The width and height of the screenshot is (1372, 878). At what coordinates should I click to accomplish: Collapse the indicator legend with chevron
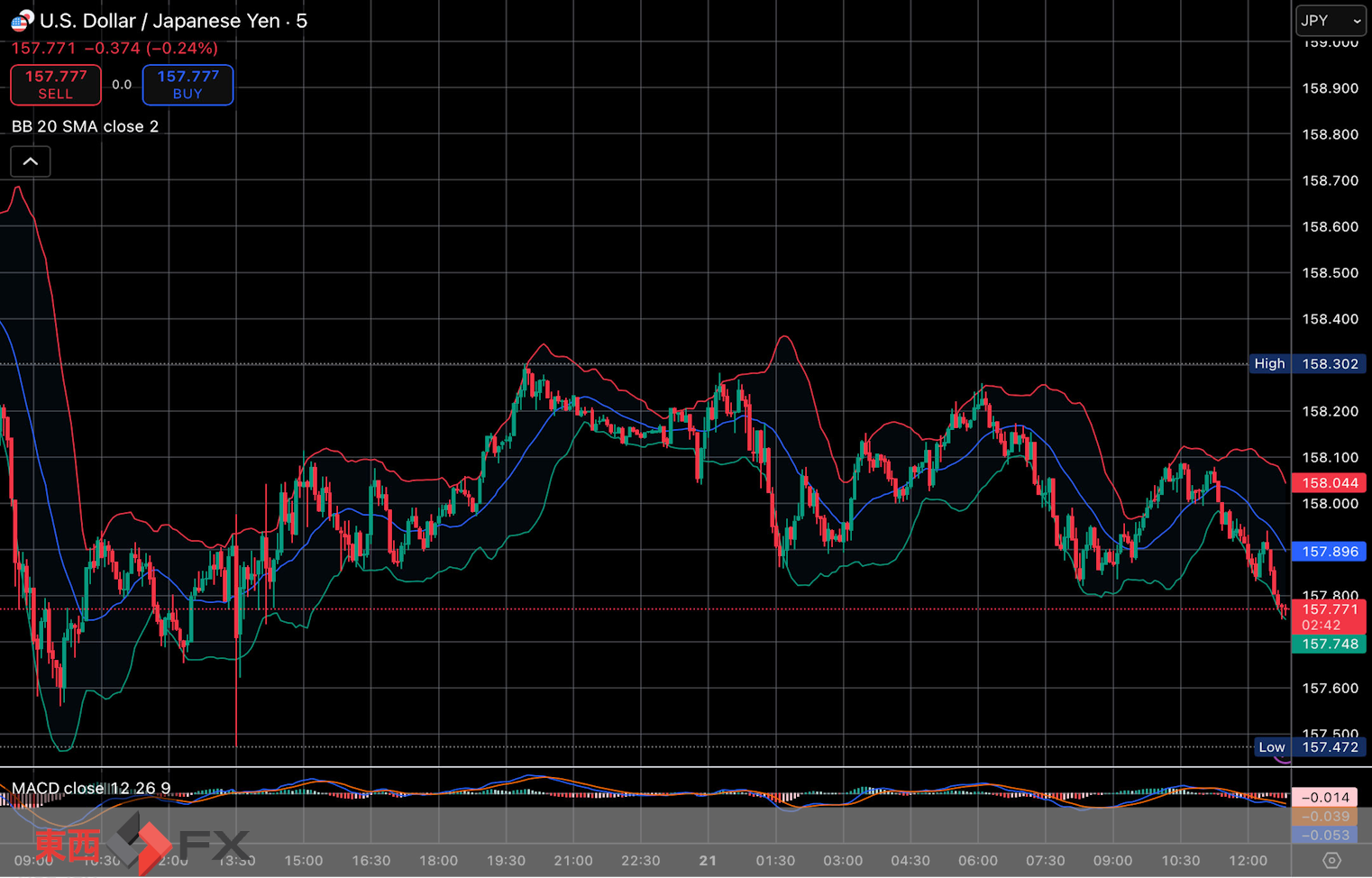point(31,161)
